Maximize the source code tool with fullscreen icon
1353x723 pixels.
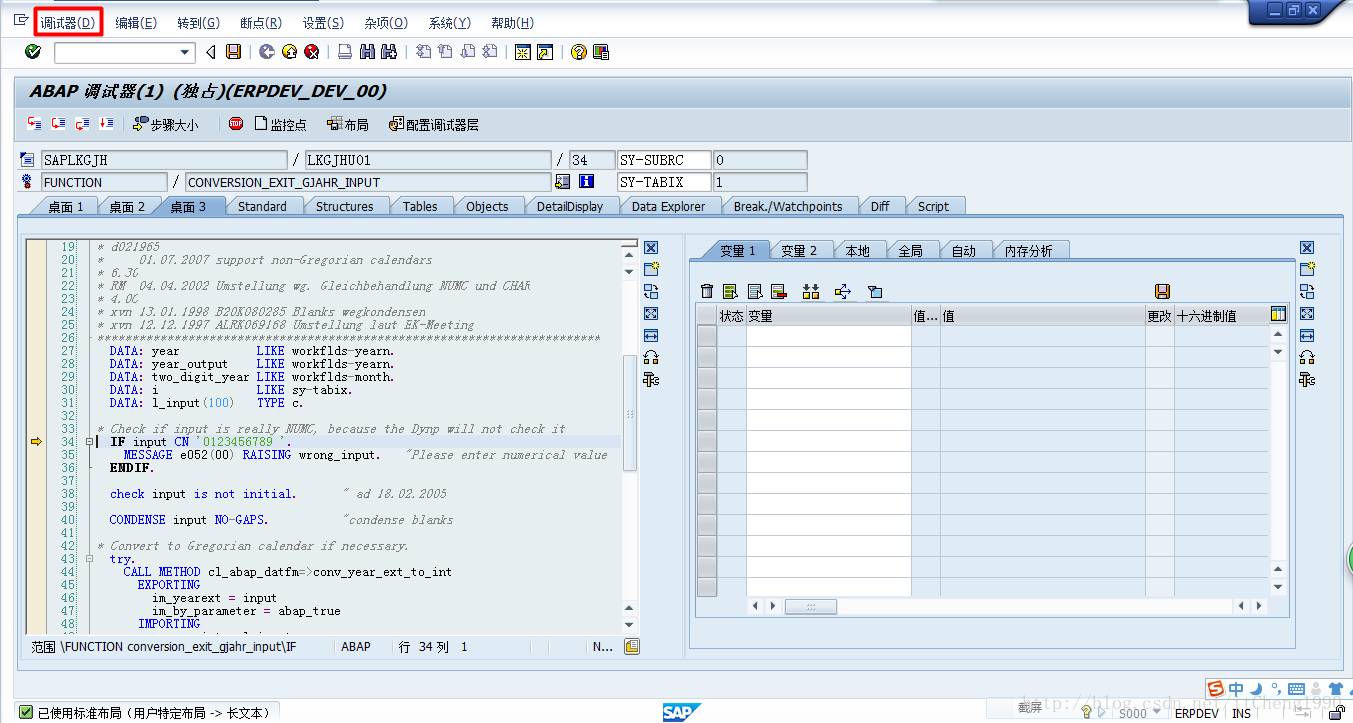(x=651, y=313)
